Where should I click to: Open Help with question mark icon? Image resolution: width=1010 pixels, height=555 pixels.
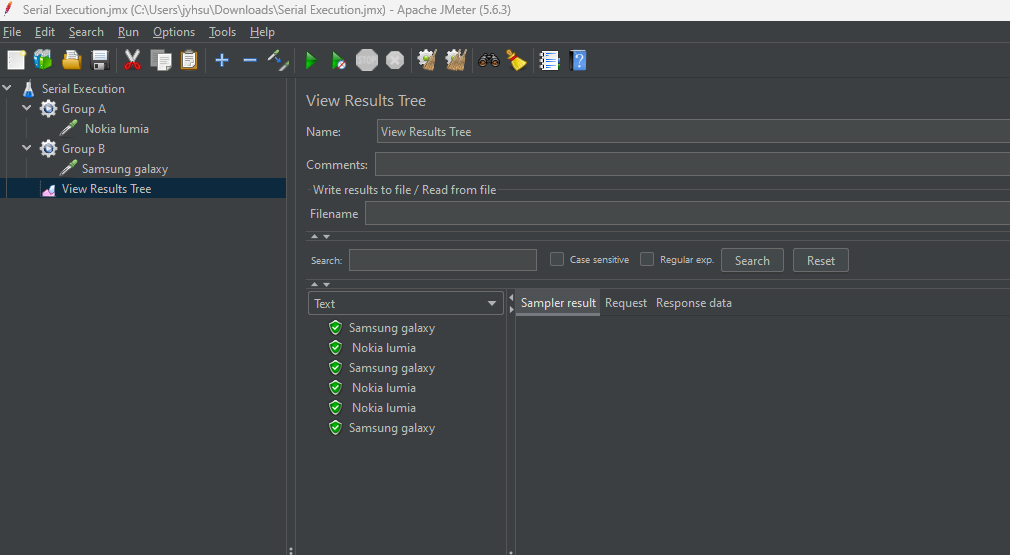click(578, 61)
